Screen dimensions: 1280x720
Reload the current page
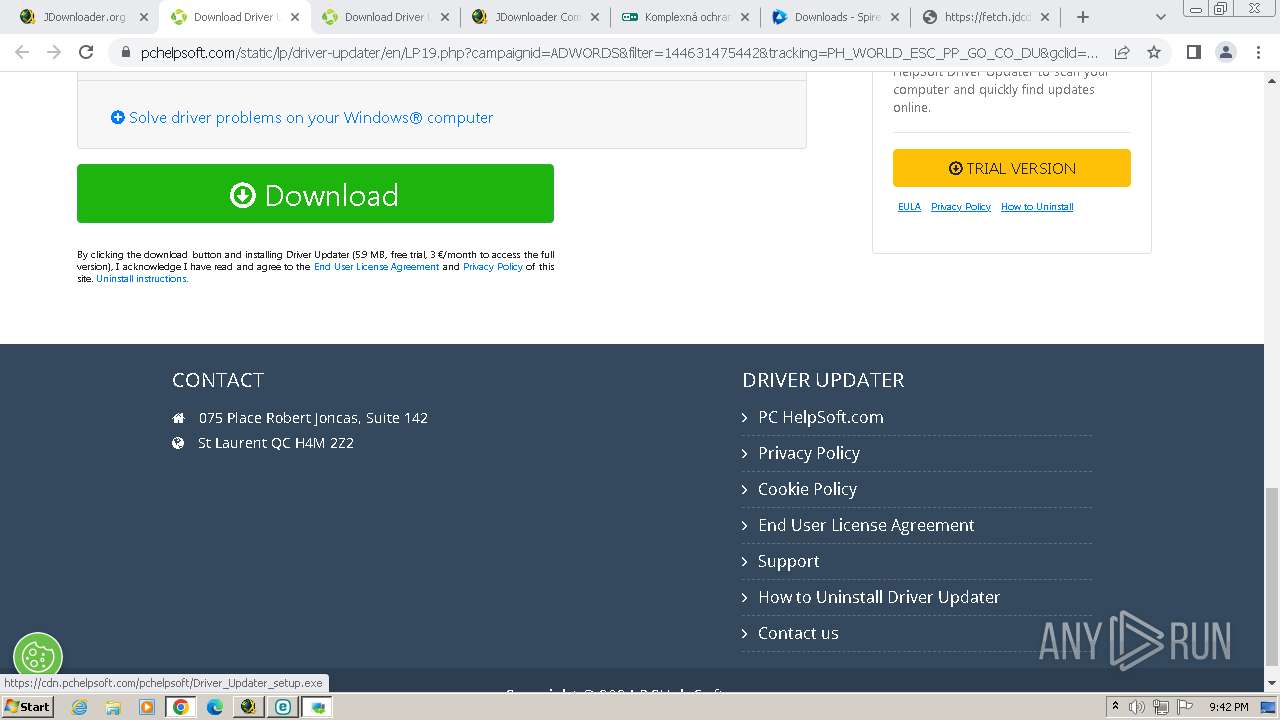point(86,52)
